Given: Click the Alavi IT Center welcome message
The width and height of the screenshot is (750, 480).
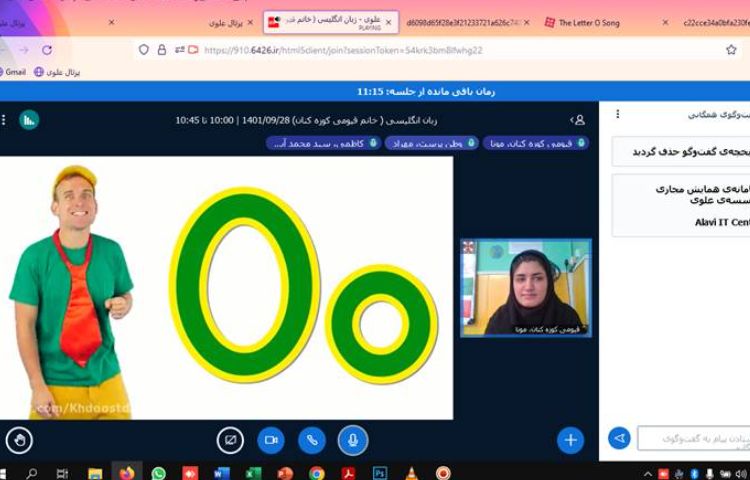Looking at the screenshot, I should (681, 205).
